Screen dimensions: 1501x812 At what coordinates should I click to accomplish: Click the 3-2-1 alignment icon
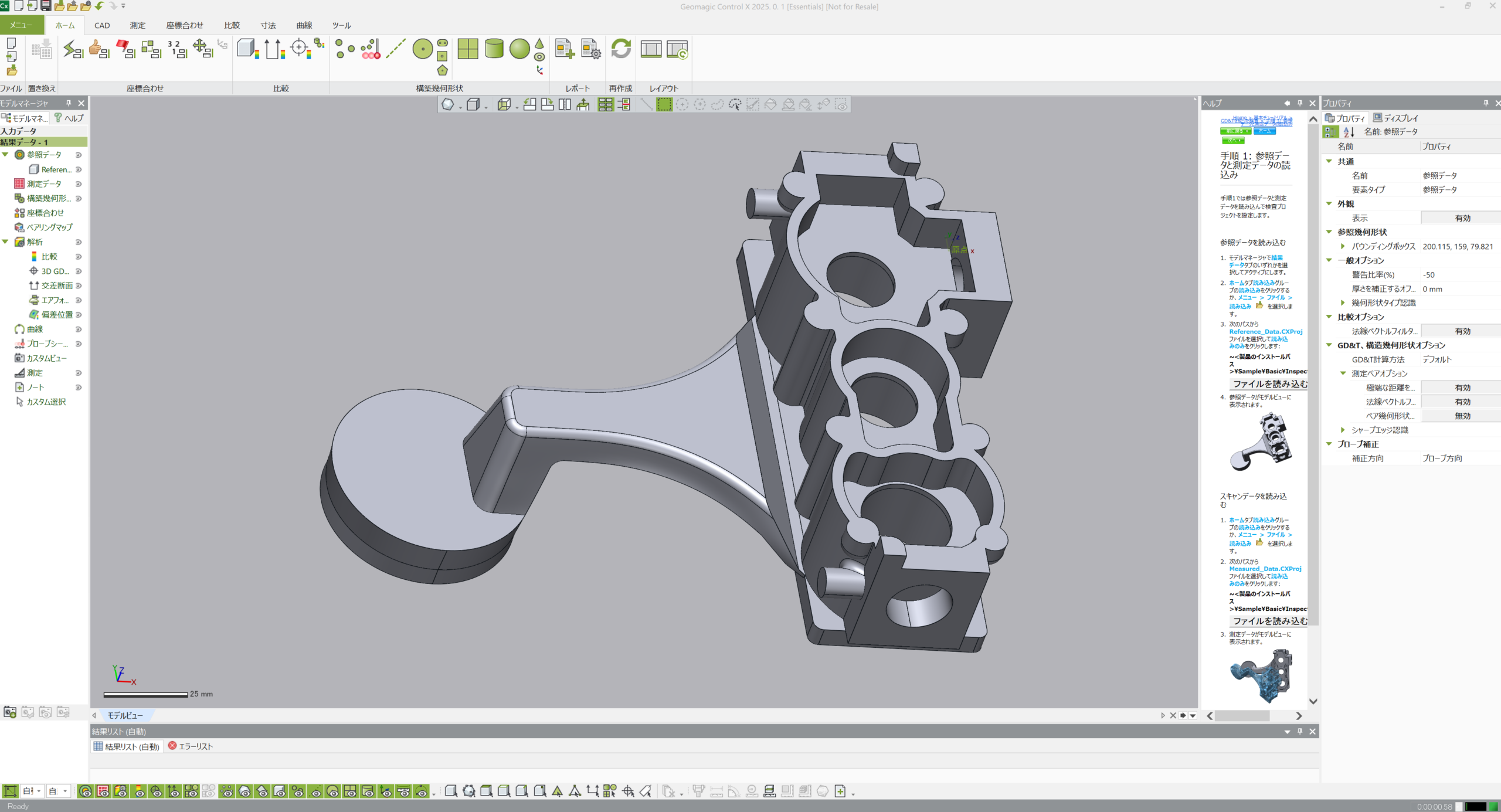coord(176,49)
